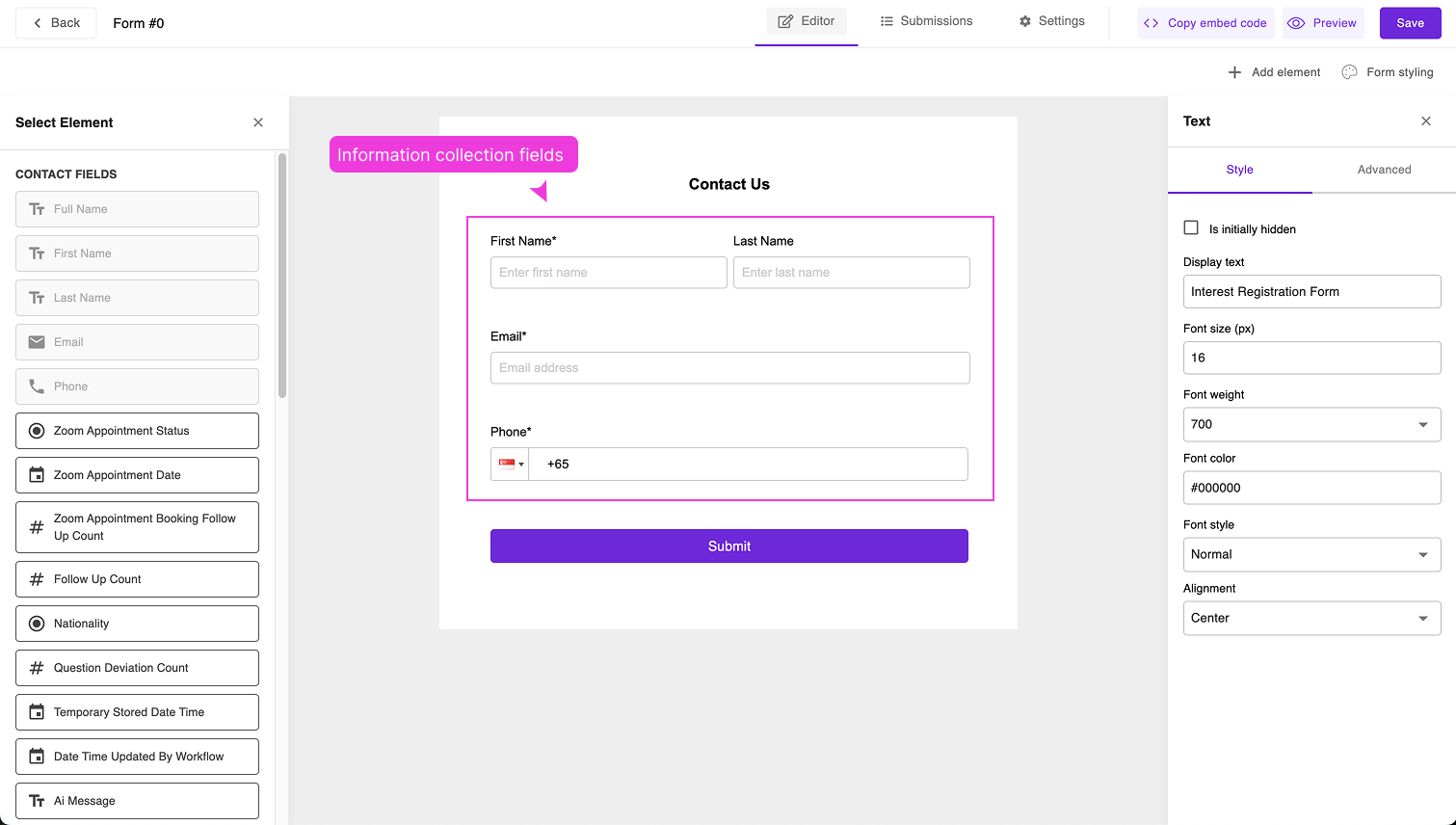
Task: Click the calendar icon on Zoom Appointment Date
Action: click(36, 475)
